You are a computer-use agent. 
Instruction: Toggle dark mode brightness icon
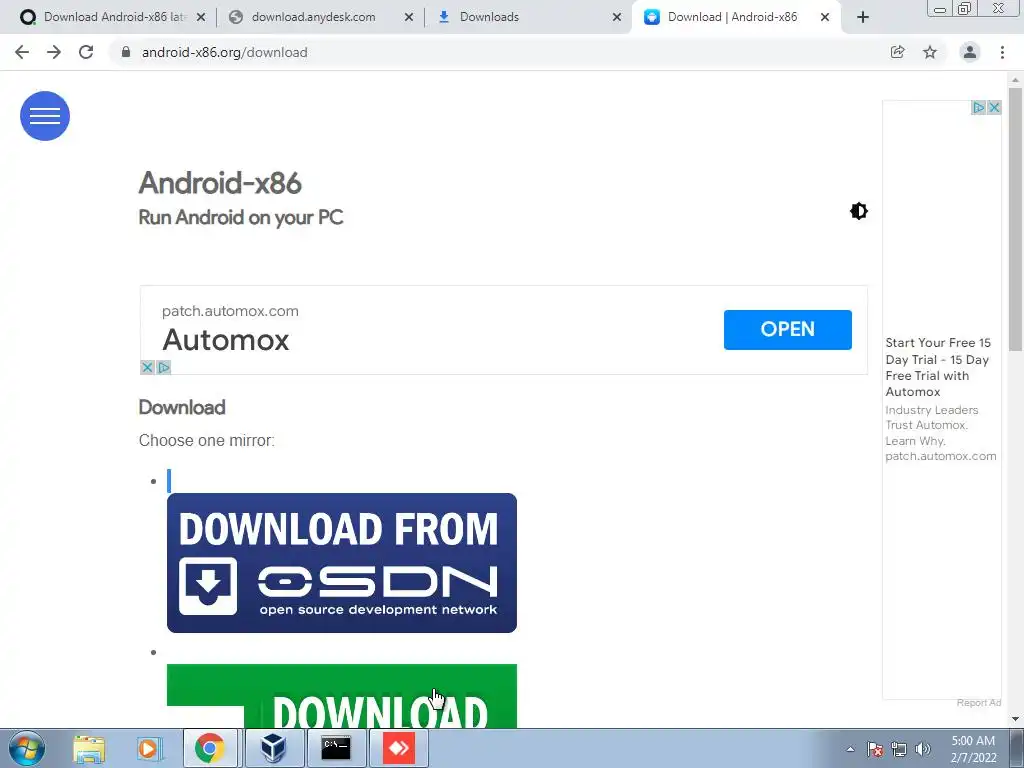point(859,211)
